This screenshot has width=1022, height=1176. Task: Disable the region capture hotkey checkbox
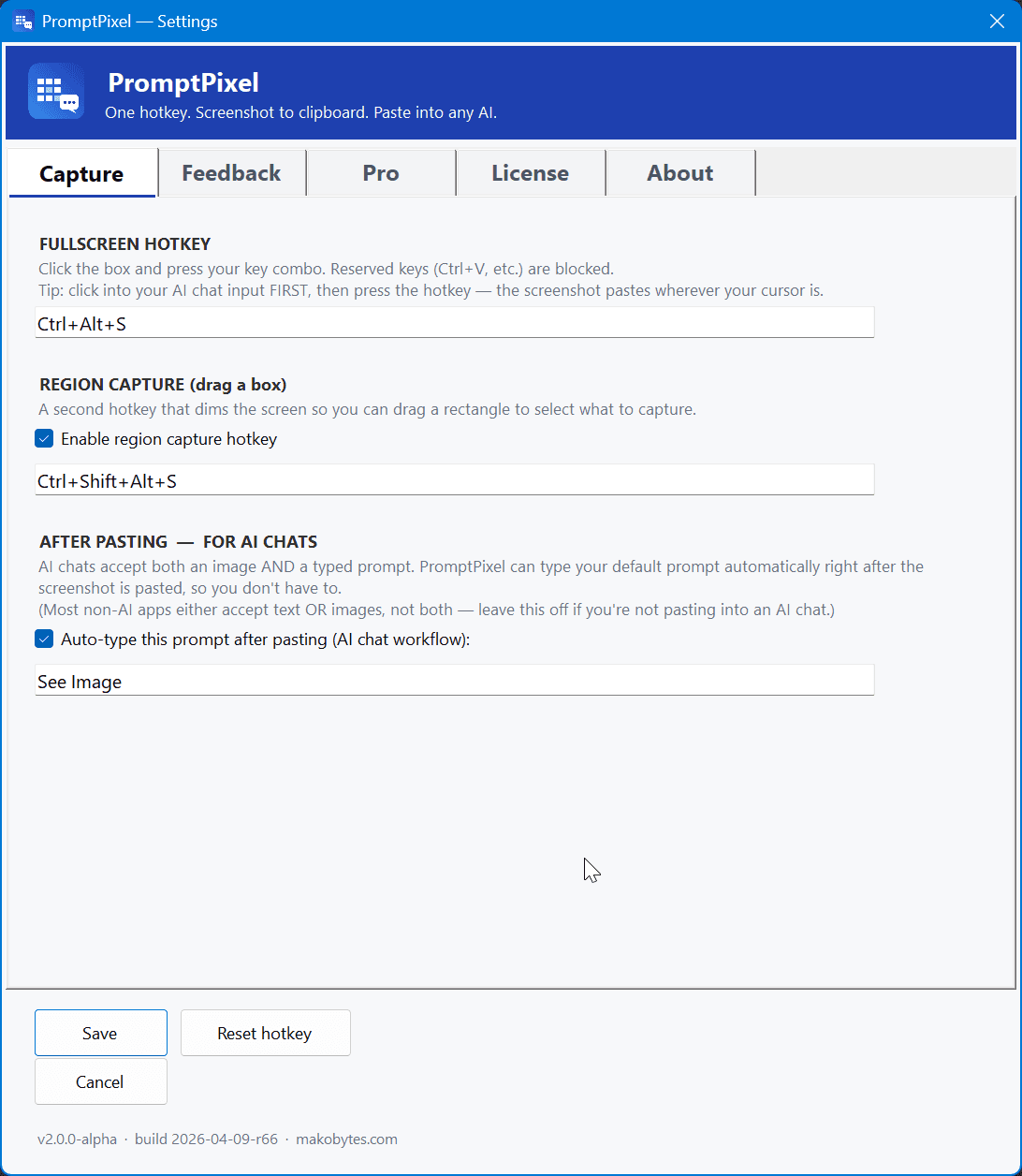coord(43,438)
